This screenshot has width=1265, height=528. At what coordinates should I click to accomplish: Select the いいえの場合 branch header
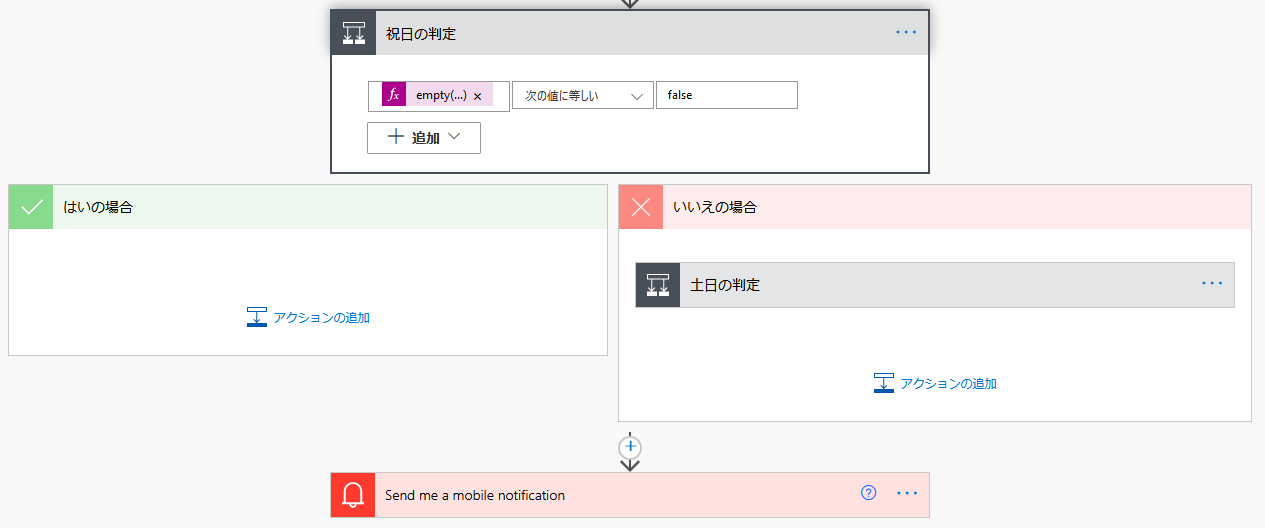pyautogui.click(x=935, y=207)
